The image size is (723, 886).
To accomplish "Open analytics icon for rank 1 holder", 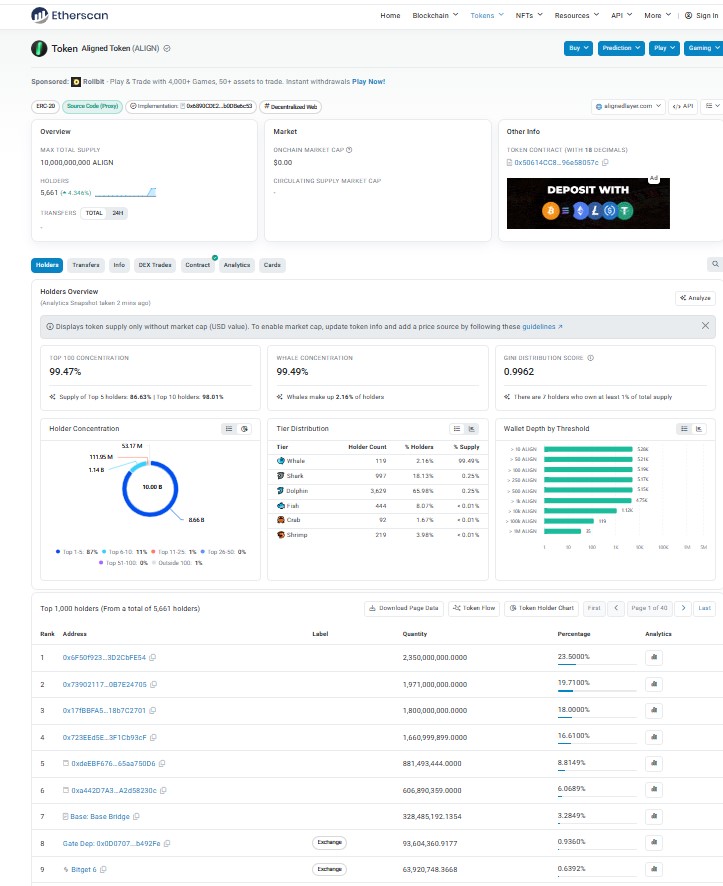I will pyautogui.click(x=654, y=657).
